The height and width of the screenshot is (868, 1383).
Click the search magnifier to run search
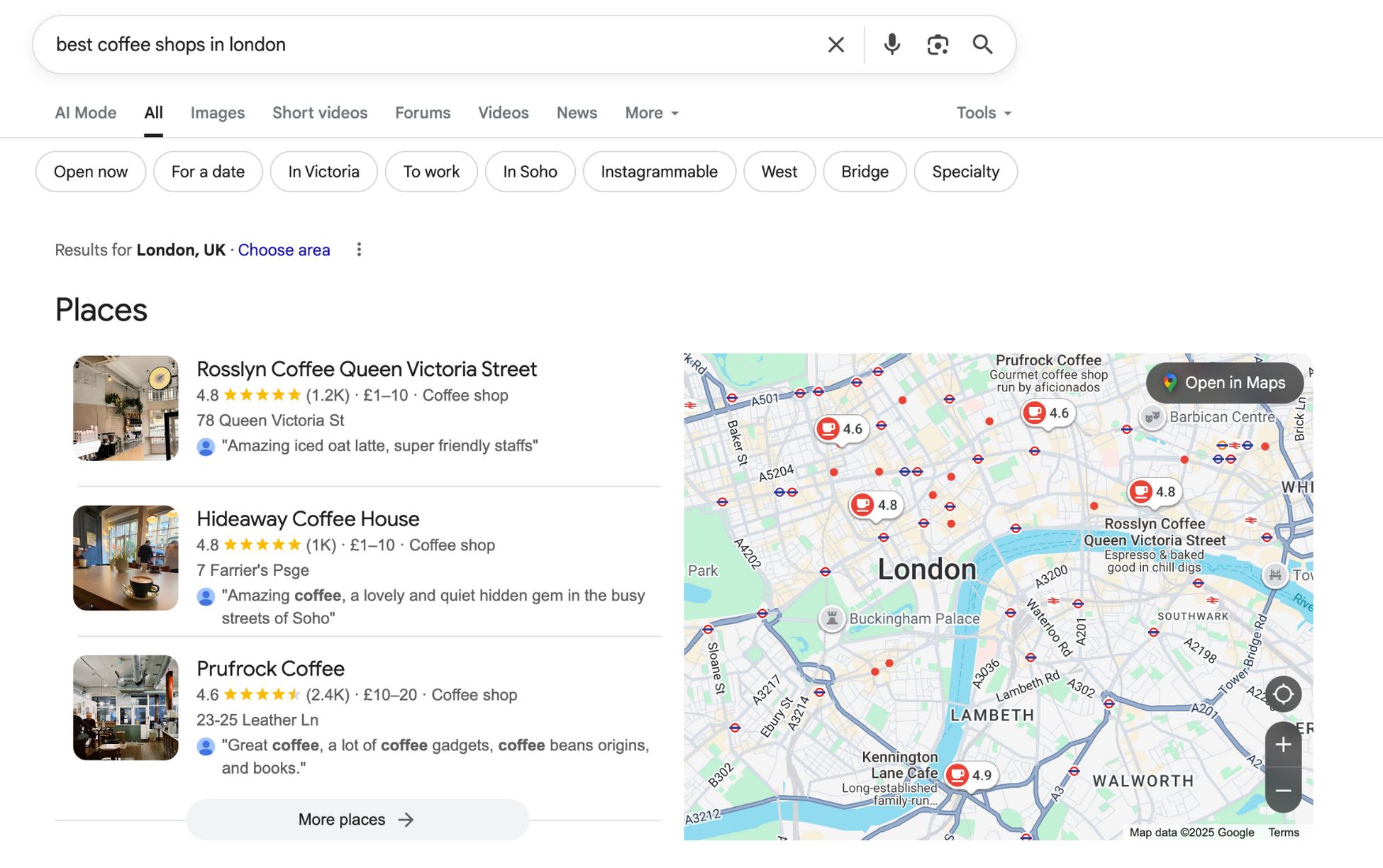point(983,44)
